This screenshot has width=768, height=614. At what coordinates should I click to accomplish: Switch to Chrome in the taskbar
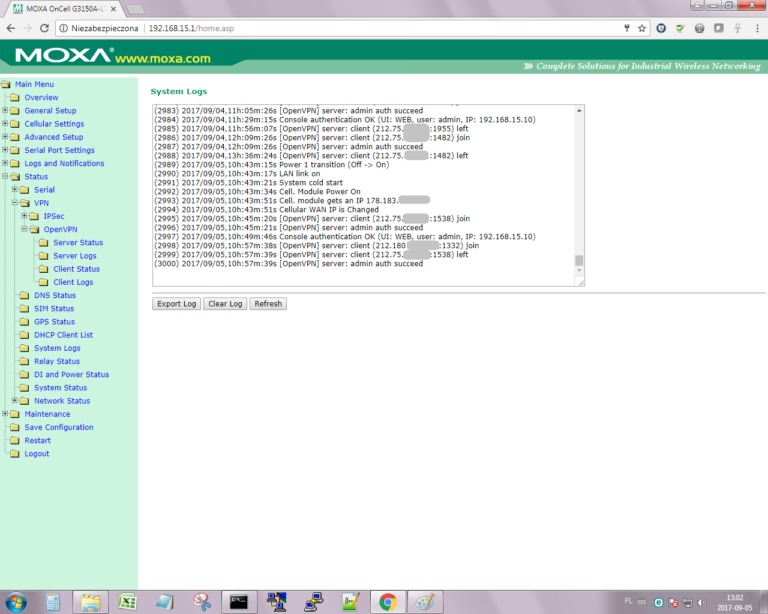point(387,602)
